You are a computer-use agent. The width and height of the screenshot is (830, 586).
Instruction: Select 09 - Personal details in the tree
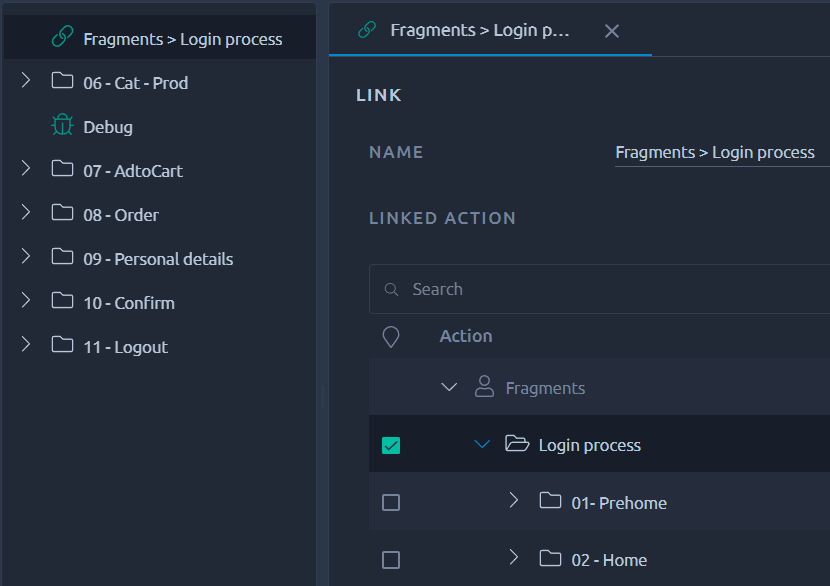[x=158, y=259]
